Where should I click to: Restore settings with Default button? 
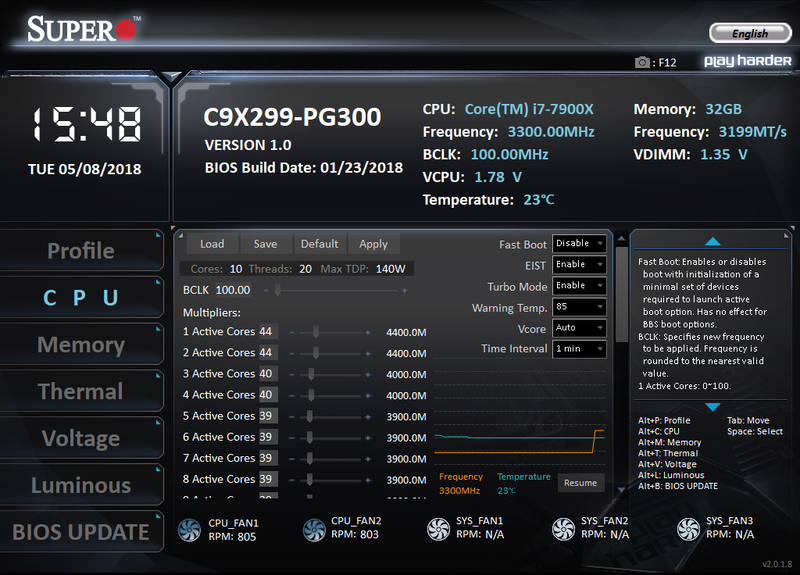(x=319, y=244)
